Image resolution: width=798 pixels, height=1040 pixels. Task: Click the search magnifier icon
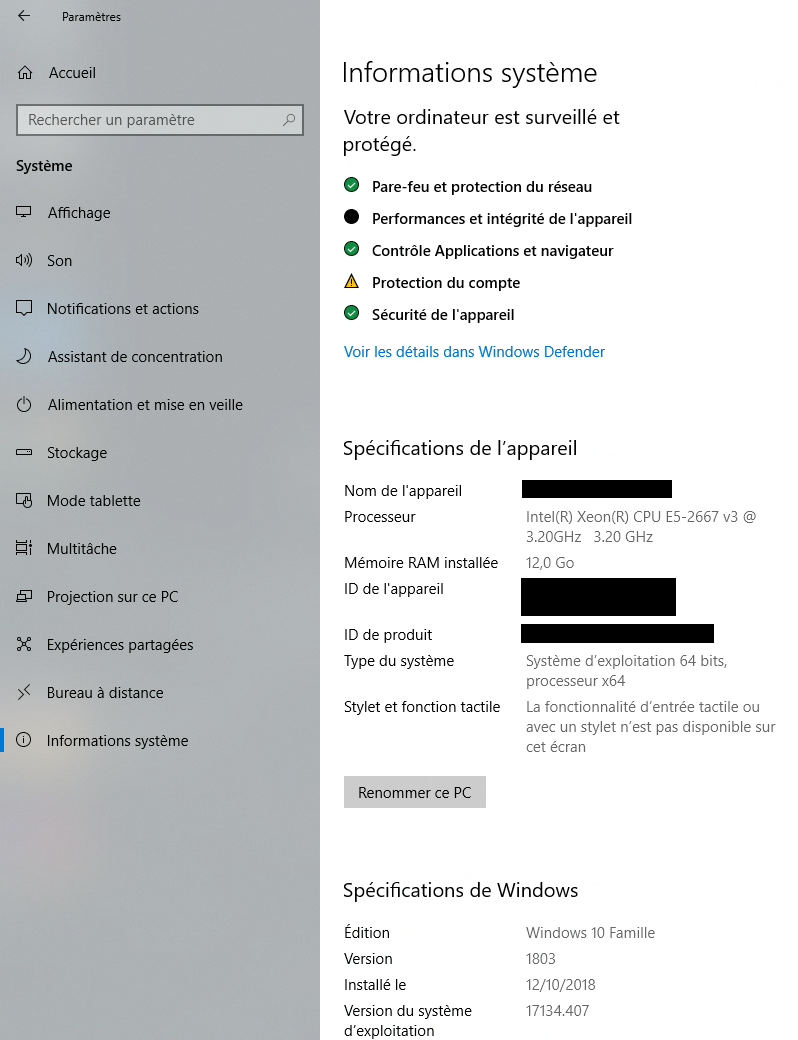(x=289, y=120)
